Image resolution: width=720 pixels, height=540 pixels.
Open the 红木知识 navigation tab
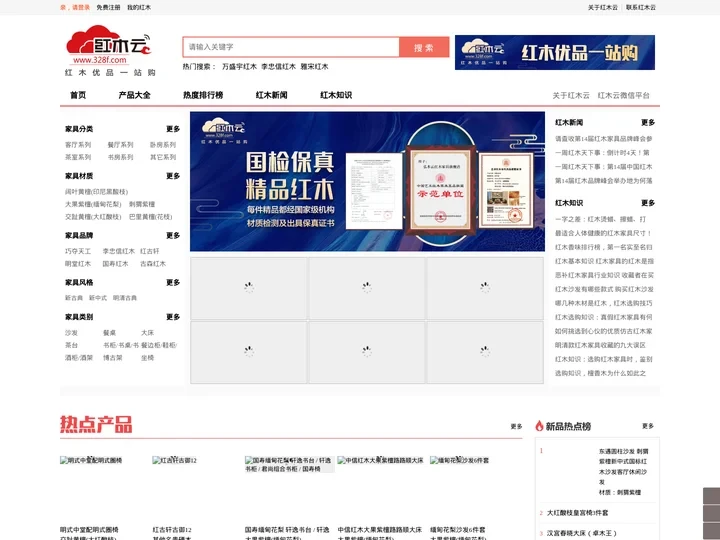(x=336, y=95)
